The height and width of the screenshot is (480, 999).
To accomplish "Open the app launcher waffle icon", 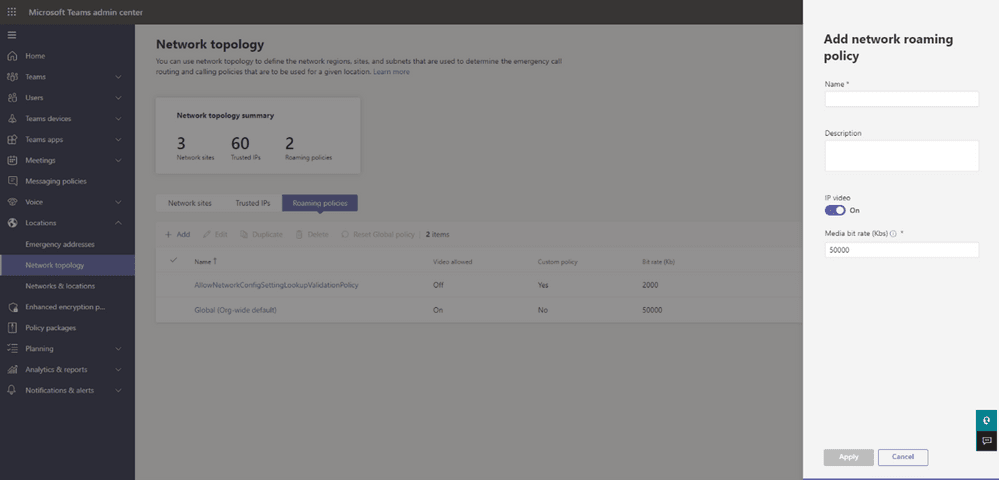I will point(12,11).
